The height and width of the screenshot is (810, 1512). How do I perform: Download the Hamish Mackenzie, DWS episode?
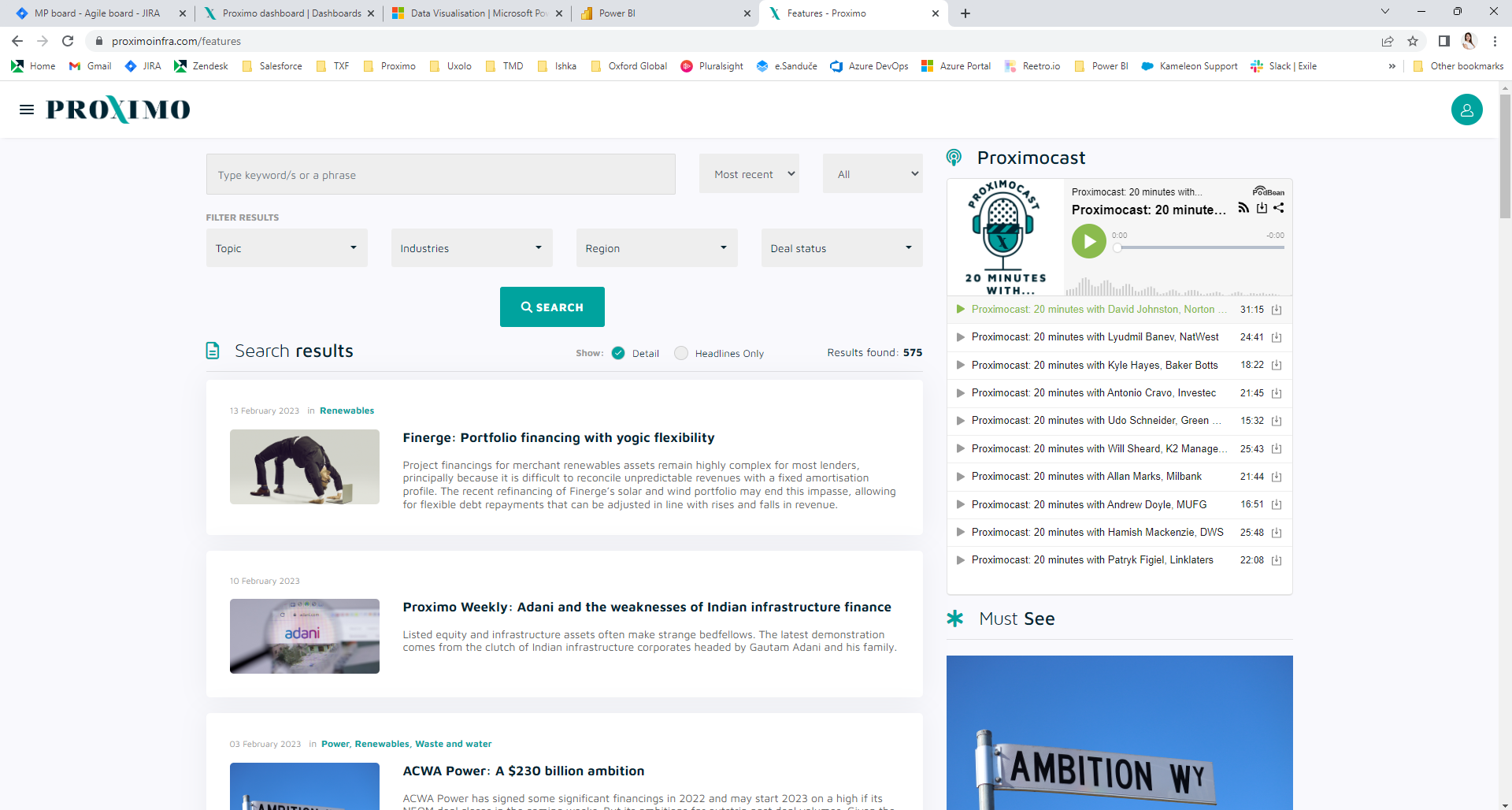1277,533
